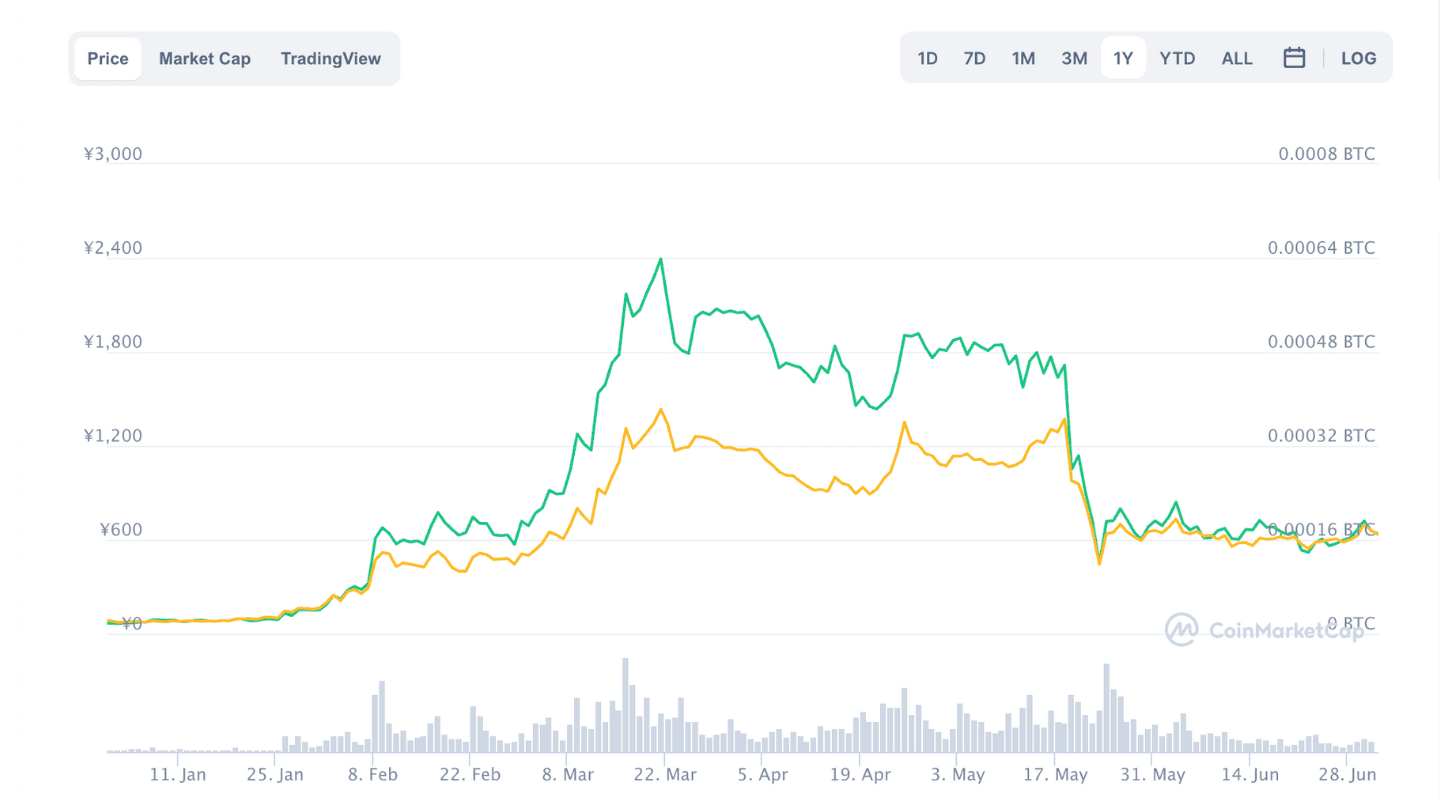Select the 3M time range

click(1074, 58)
